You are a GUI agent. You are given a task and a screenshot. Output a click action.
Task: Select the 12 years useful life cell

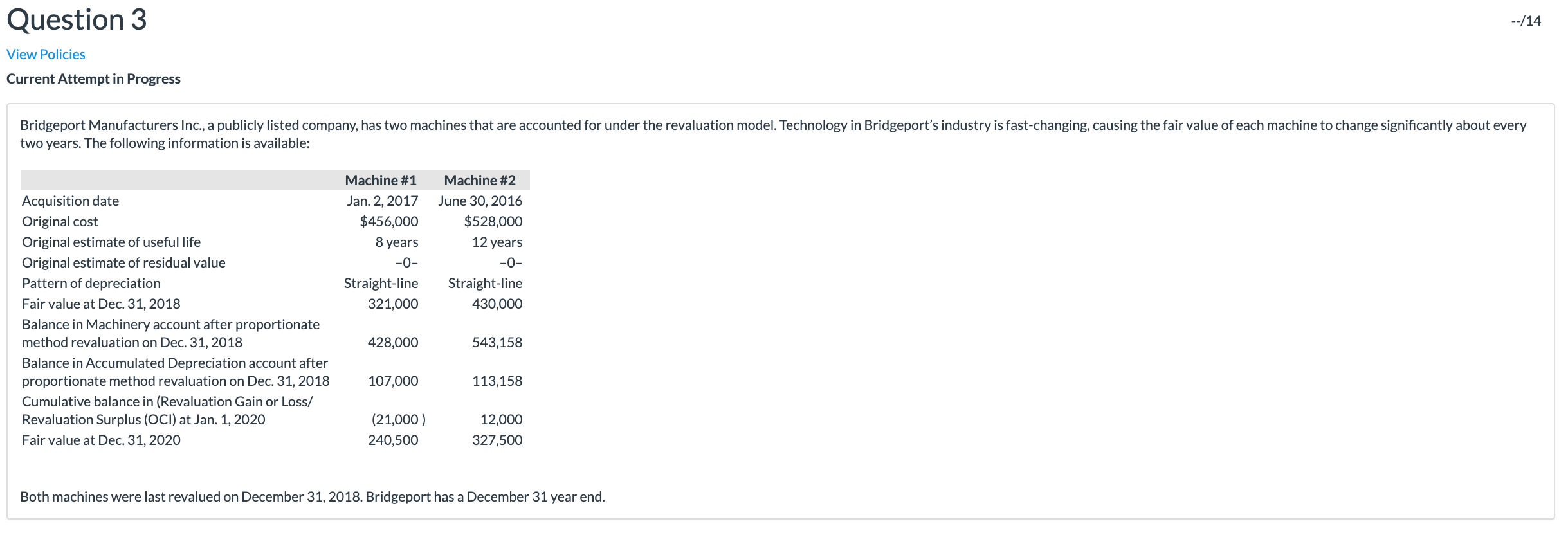[x=495, y=242]
